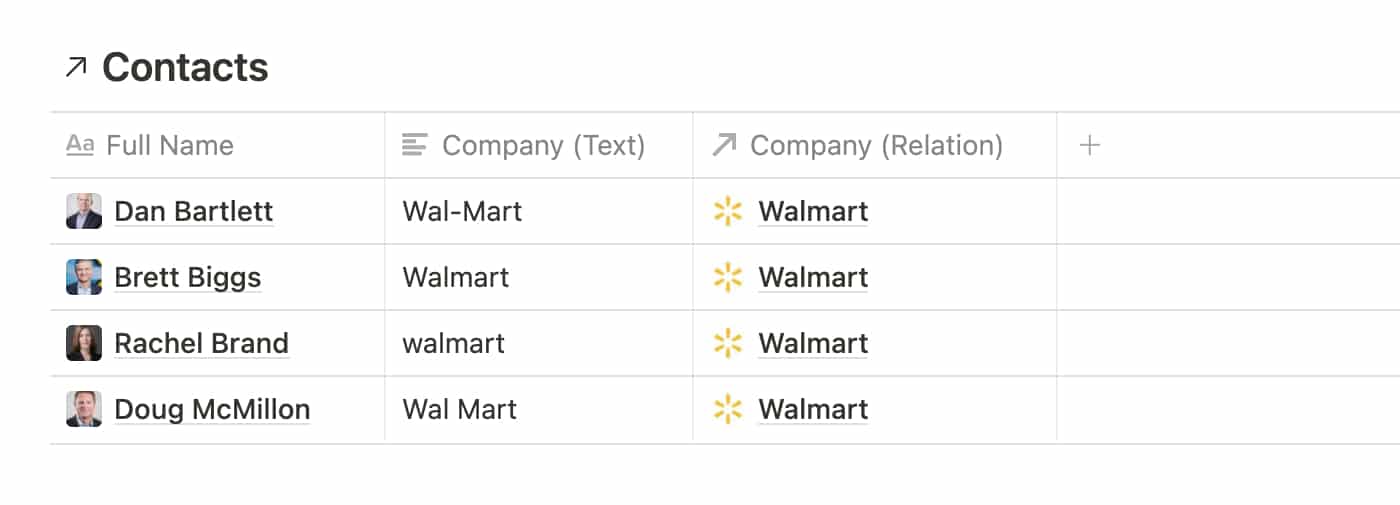Open the Company (Relation) column header menu
This screenshot has height=505, width=1400.
click(876, 145)
